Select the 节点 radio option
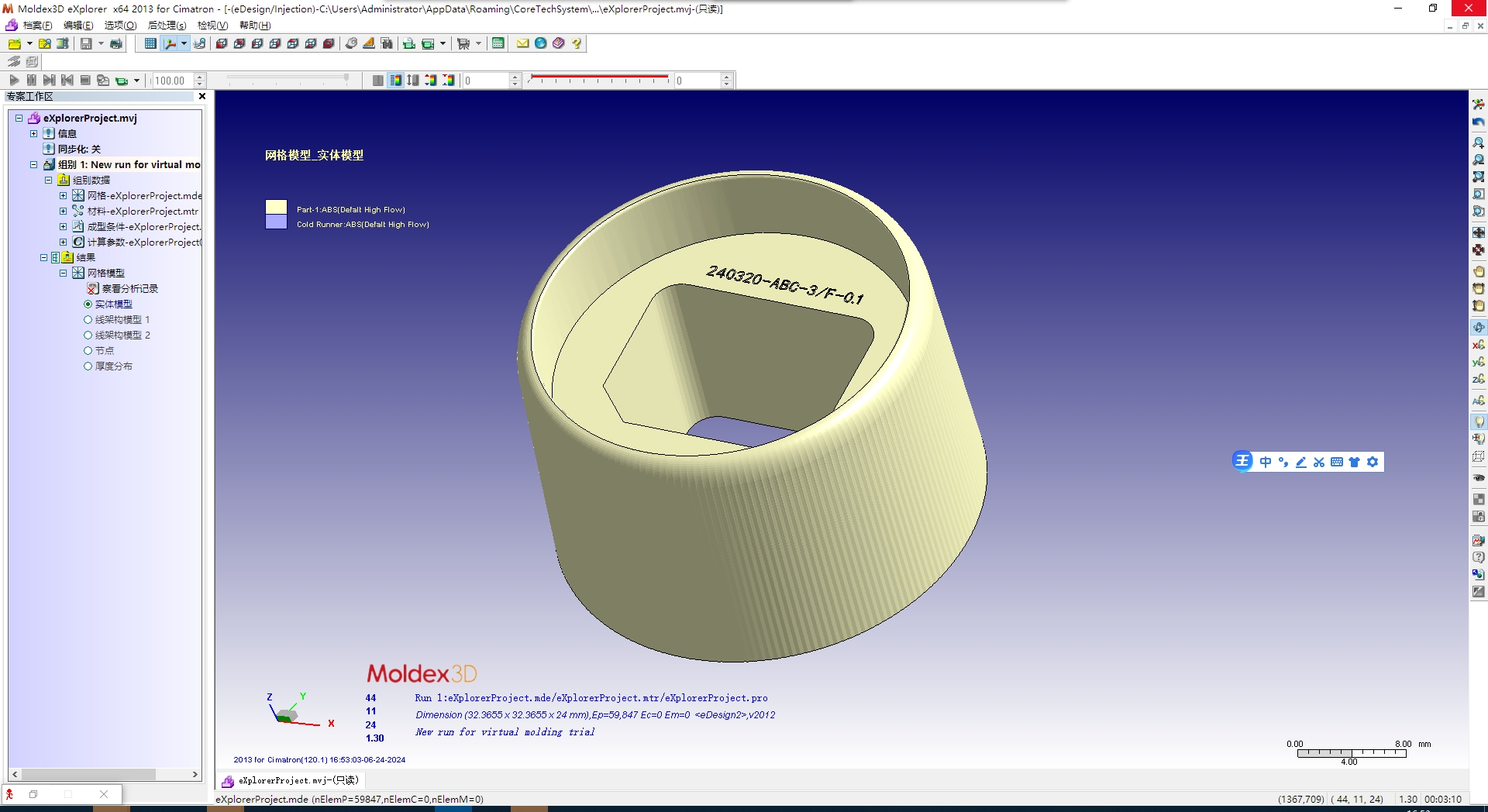The width and height of the screenshot is (1488, 812). (88, 351)
